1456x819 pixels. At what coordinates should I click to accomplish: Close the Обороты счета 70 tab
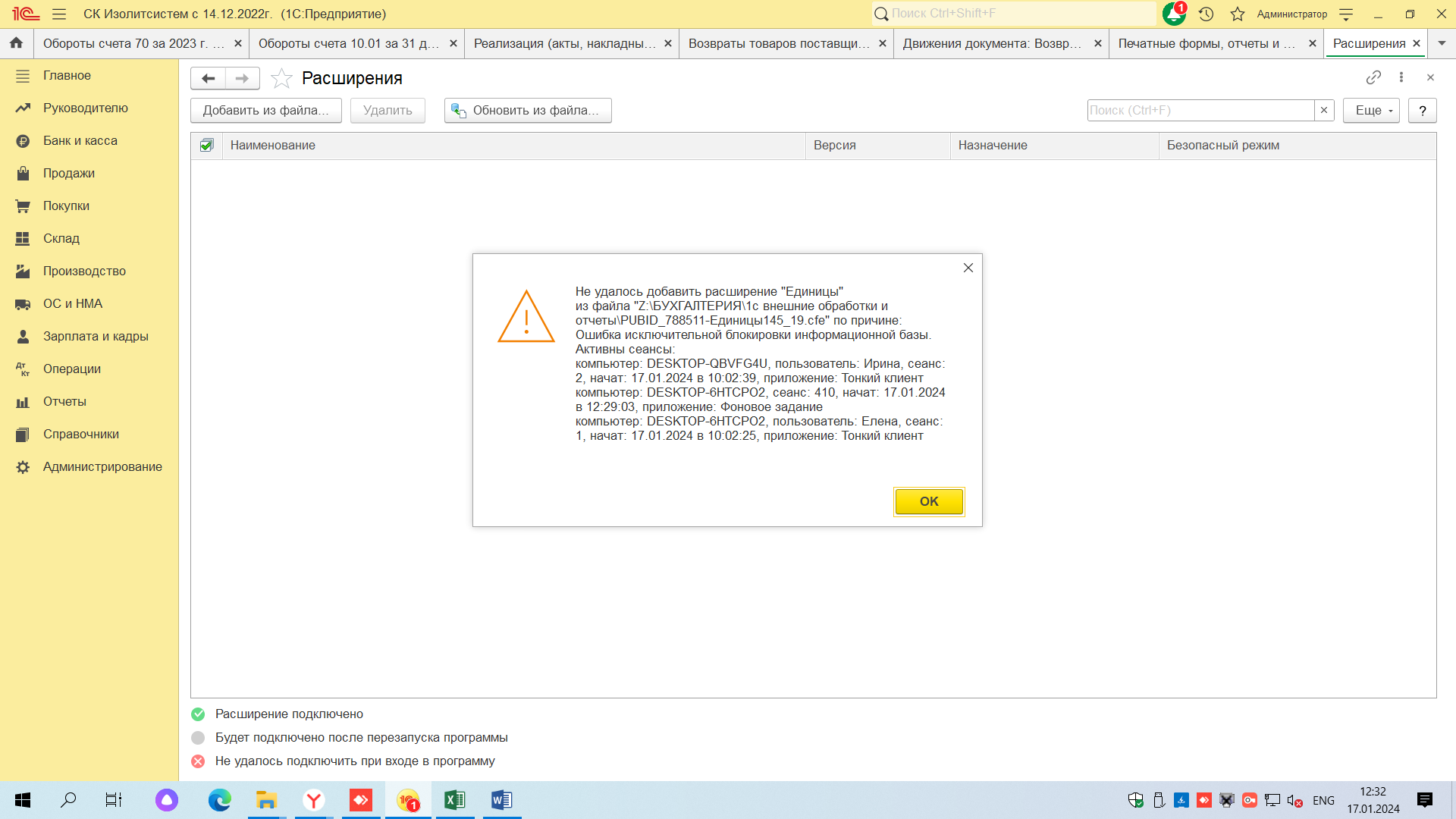pyautogui.click(x=238, y=43)
